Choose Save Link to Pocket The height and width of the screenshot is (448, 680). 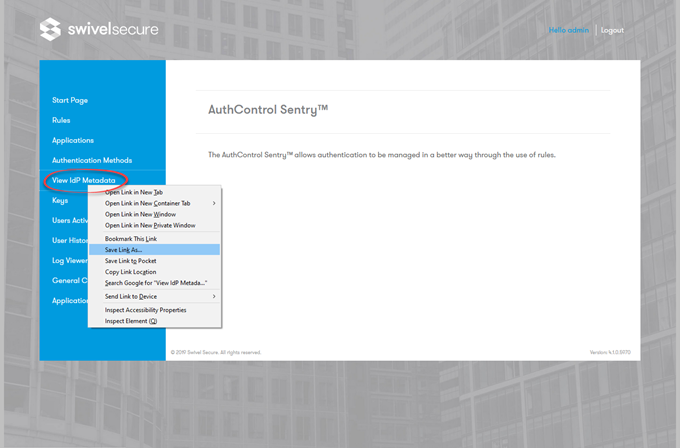pos(131,261)
